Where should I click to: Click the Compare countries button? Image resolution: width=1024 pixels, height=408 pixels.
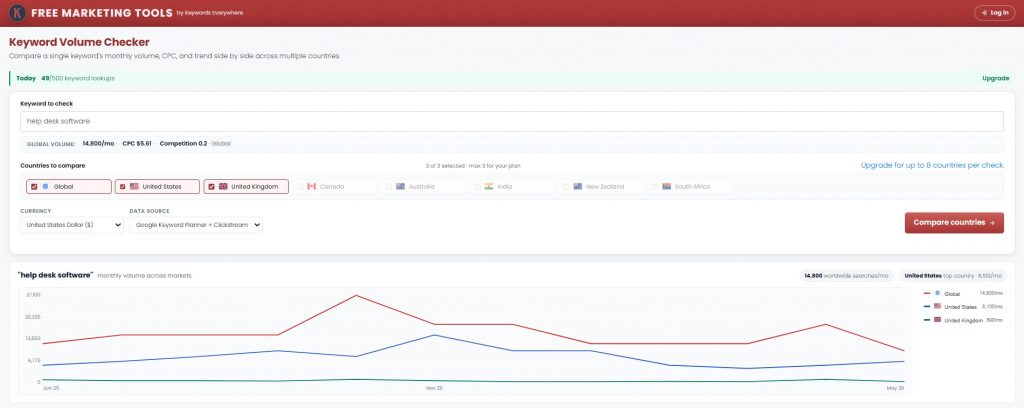point(954,223)
